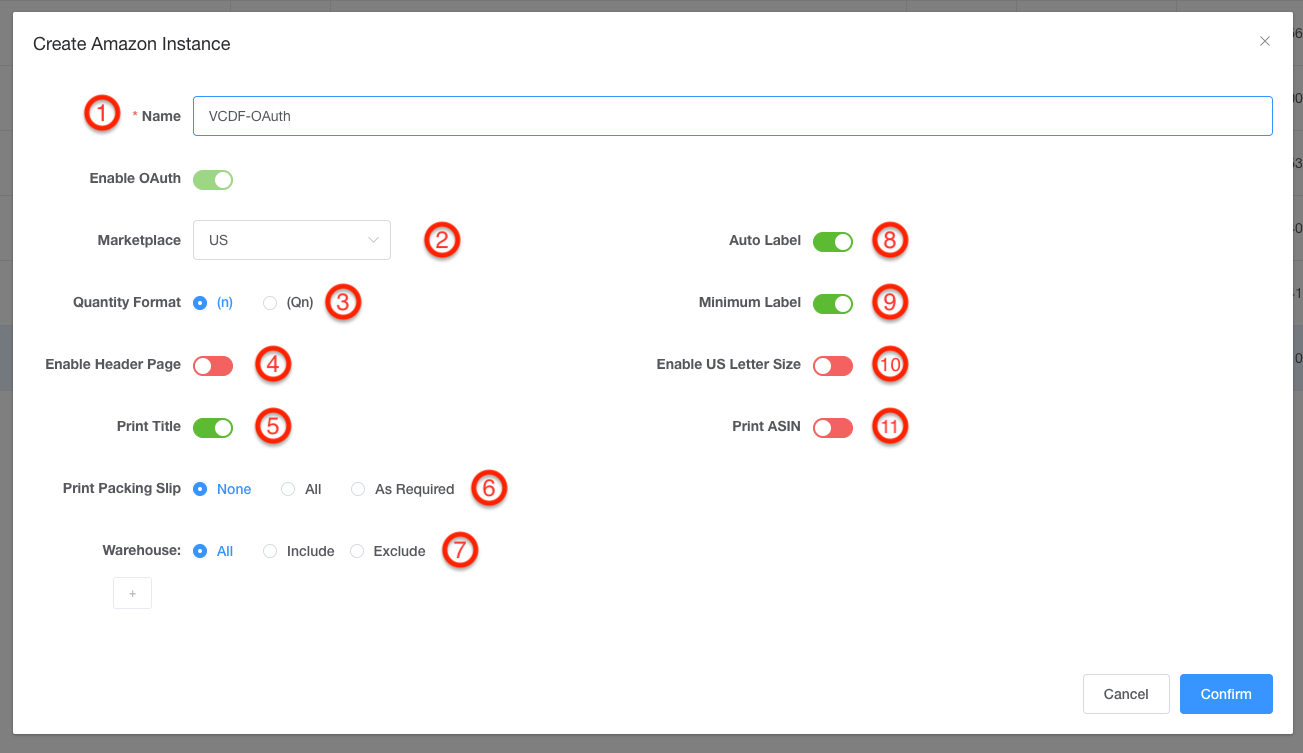Select As Required for packing slip
This screenshot has width=1303, height=753.
coord(358,490)
